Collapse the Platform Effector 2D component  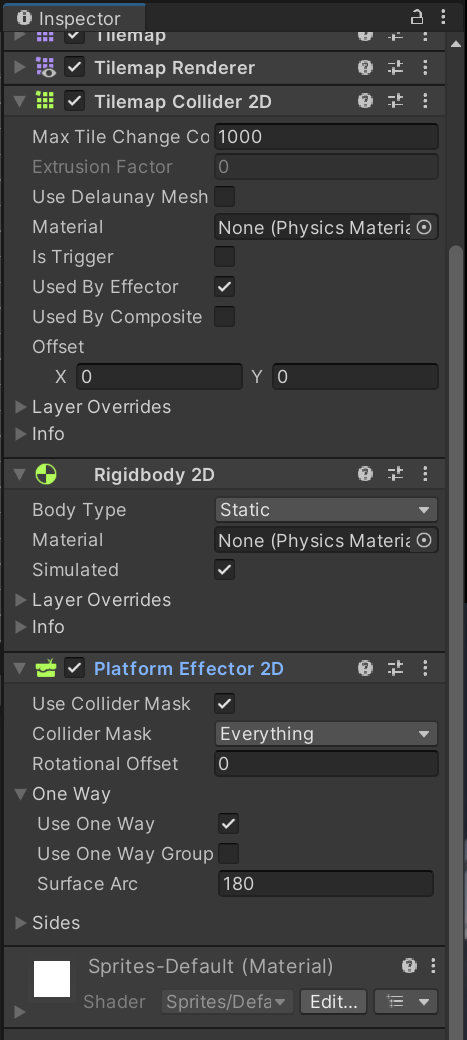coord(20,669)
